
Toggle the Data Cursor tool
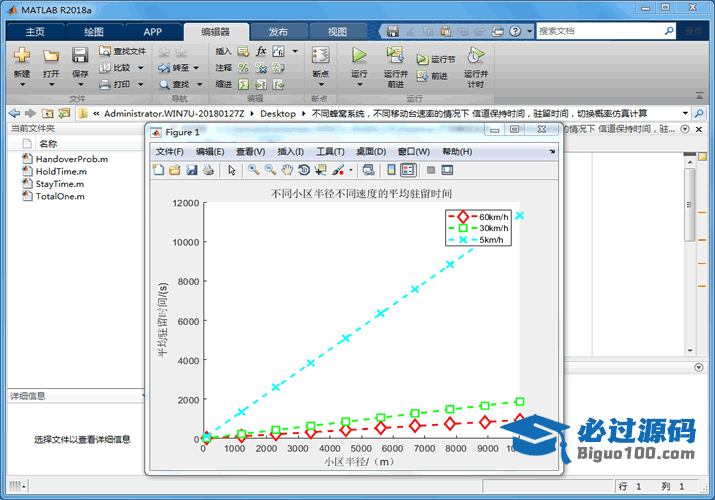[321, 170]
